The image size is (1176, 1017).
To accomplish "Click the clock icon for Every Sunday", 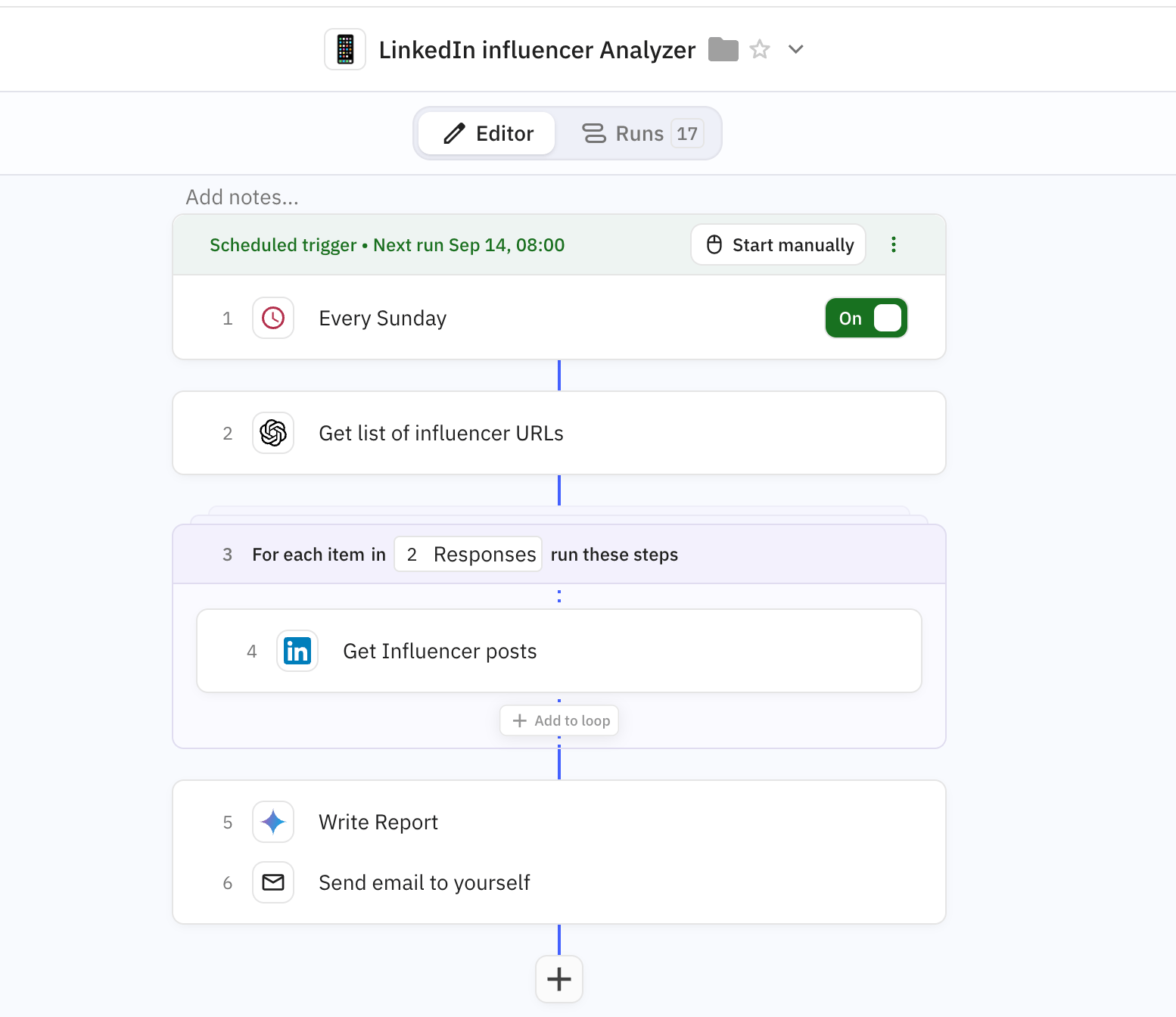I will [273, 318].
